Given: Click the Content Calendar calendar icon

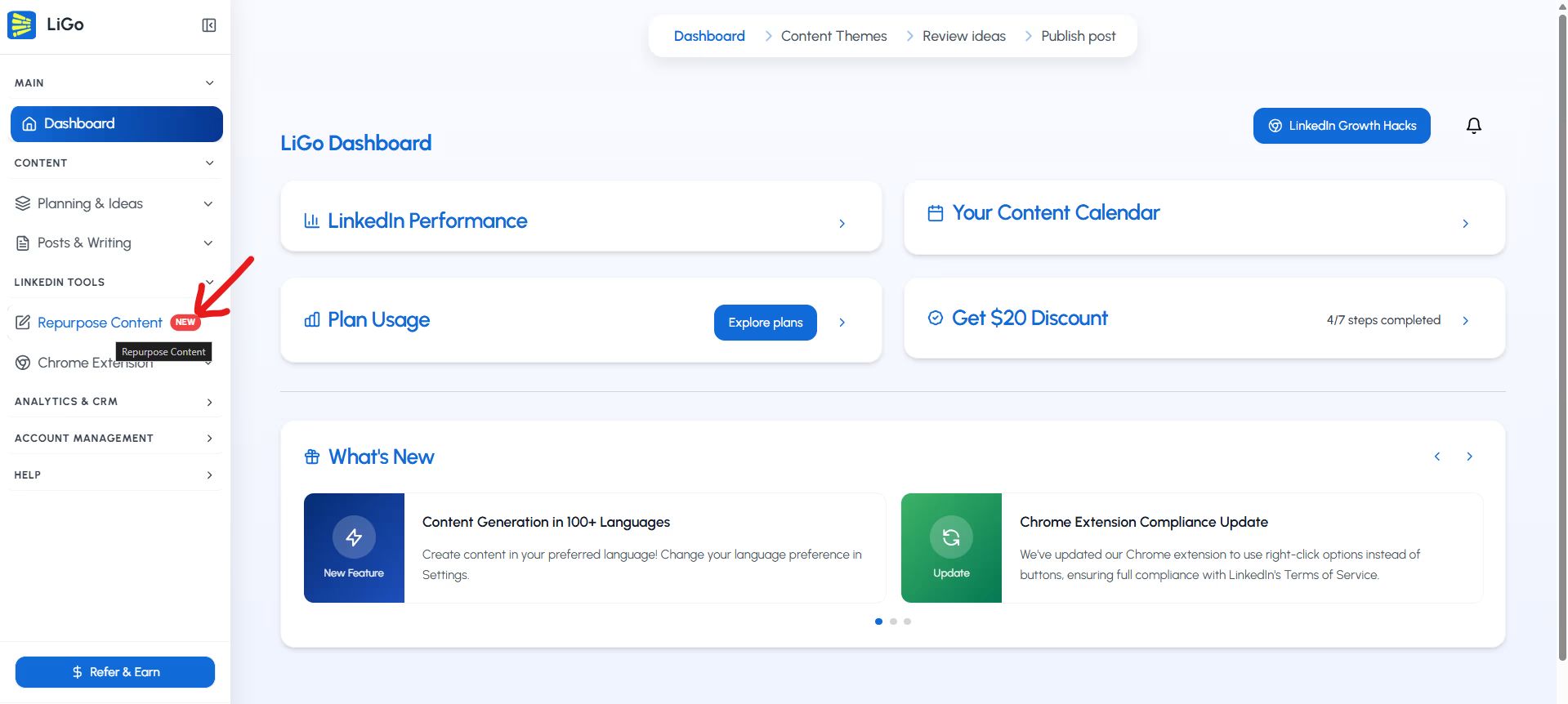Looking at the screenshot, I should click(x=936, y=213).
